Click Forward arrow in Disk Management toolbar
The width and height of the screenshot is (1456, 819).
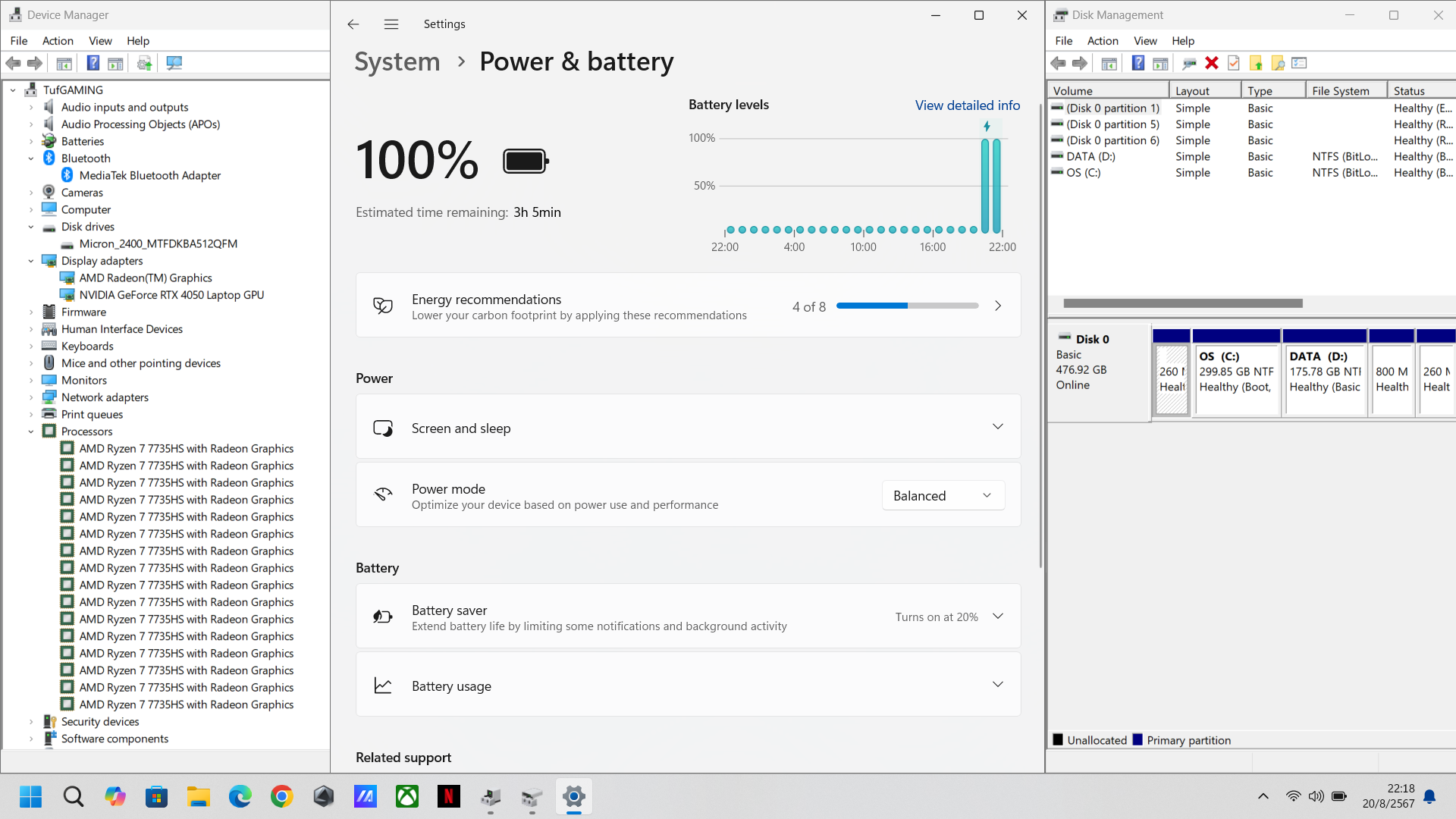point(1080,64)
